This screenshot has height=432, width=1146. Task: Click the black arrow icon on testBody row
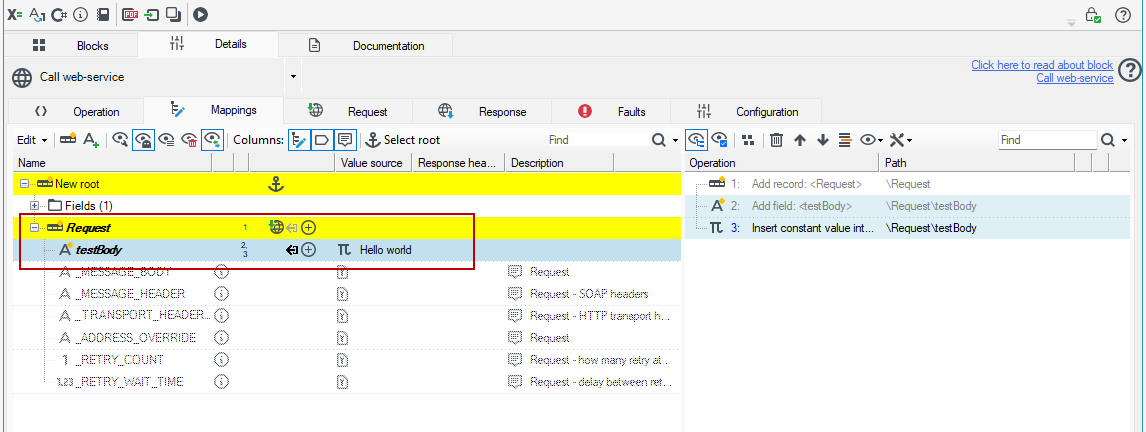pyautogui.click(x=292, y=250)
